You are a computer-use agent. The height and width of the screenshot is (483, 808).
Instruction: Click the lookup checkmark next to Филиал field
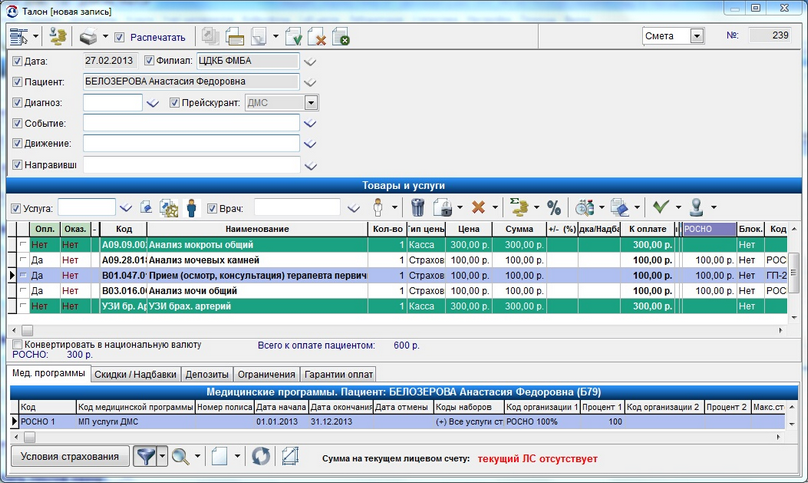[x=310, y=62]
